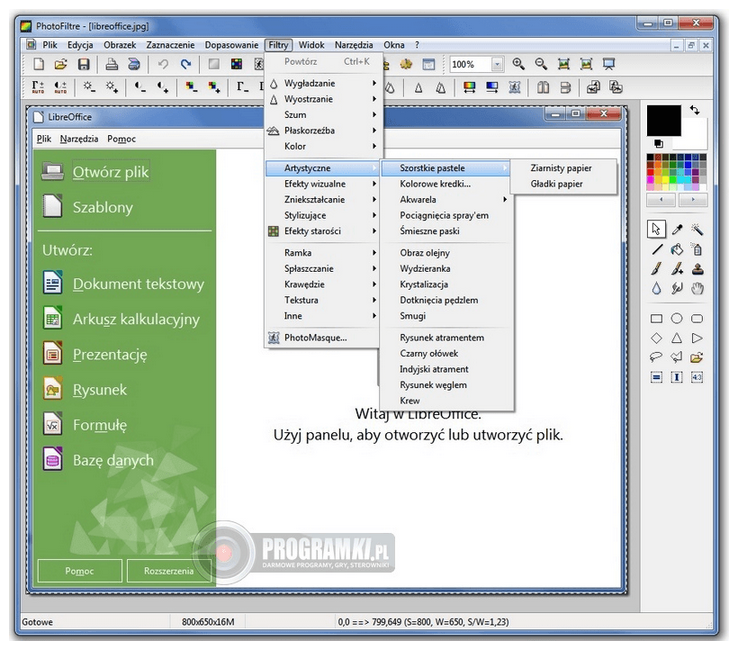Click the swap foreground/background colors arrow
Screen dimensions: 734x646
695,110
